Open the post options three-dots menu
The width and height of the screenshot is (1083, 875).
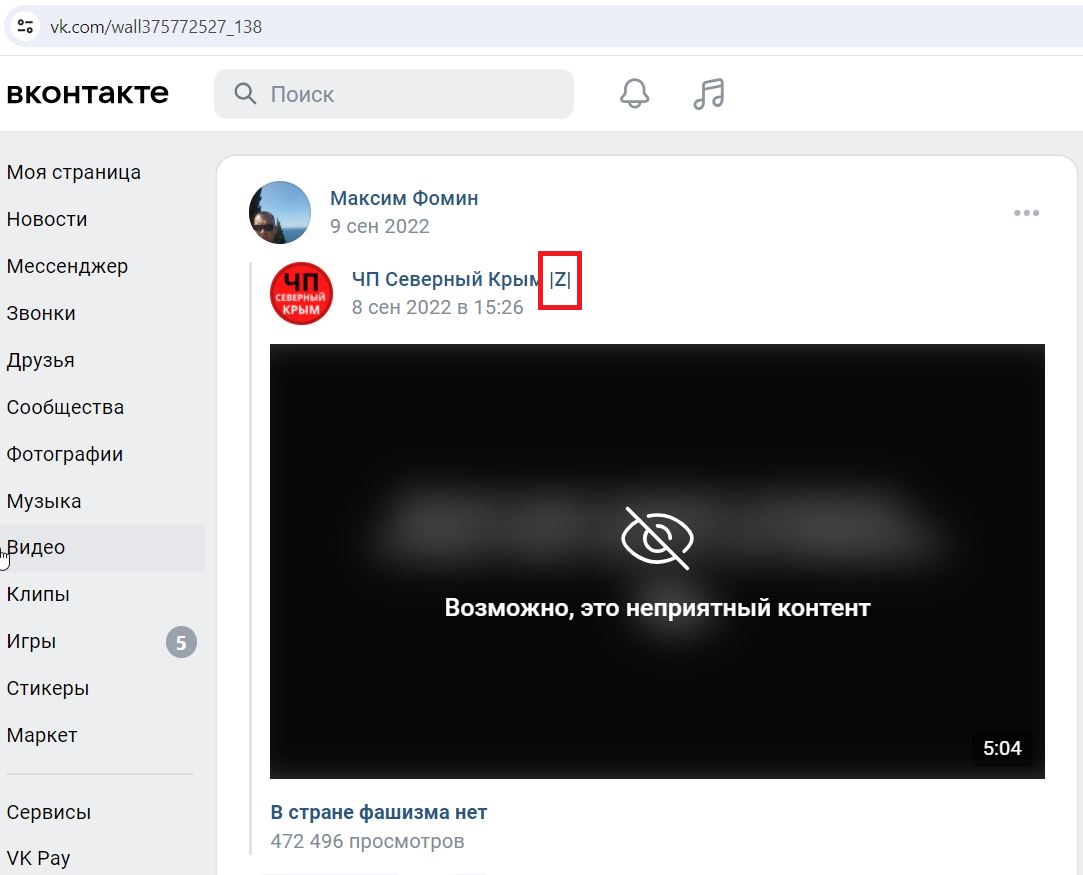tap(1026, 213)
